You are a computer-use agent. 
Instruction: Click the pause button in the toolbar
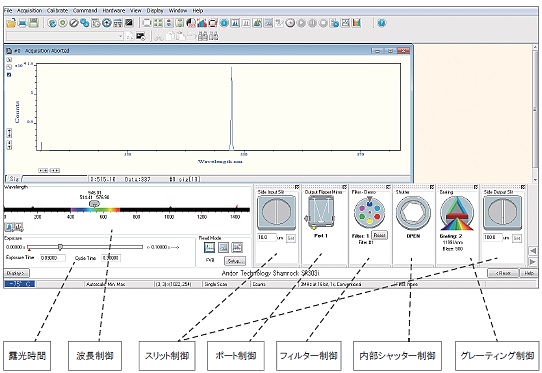(312, 23)
